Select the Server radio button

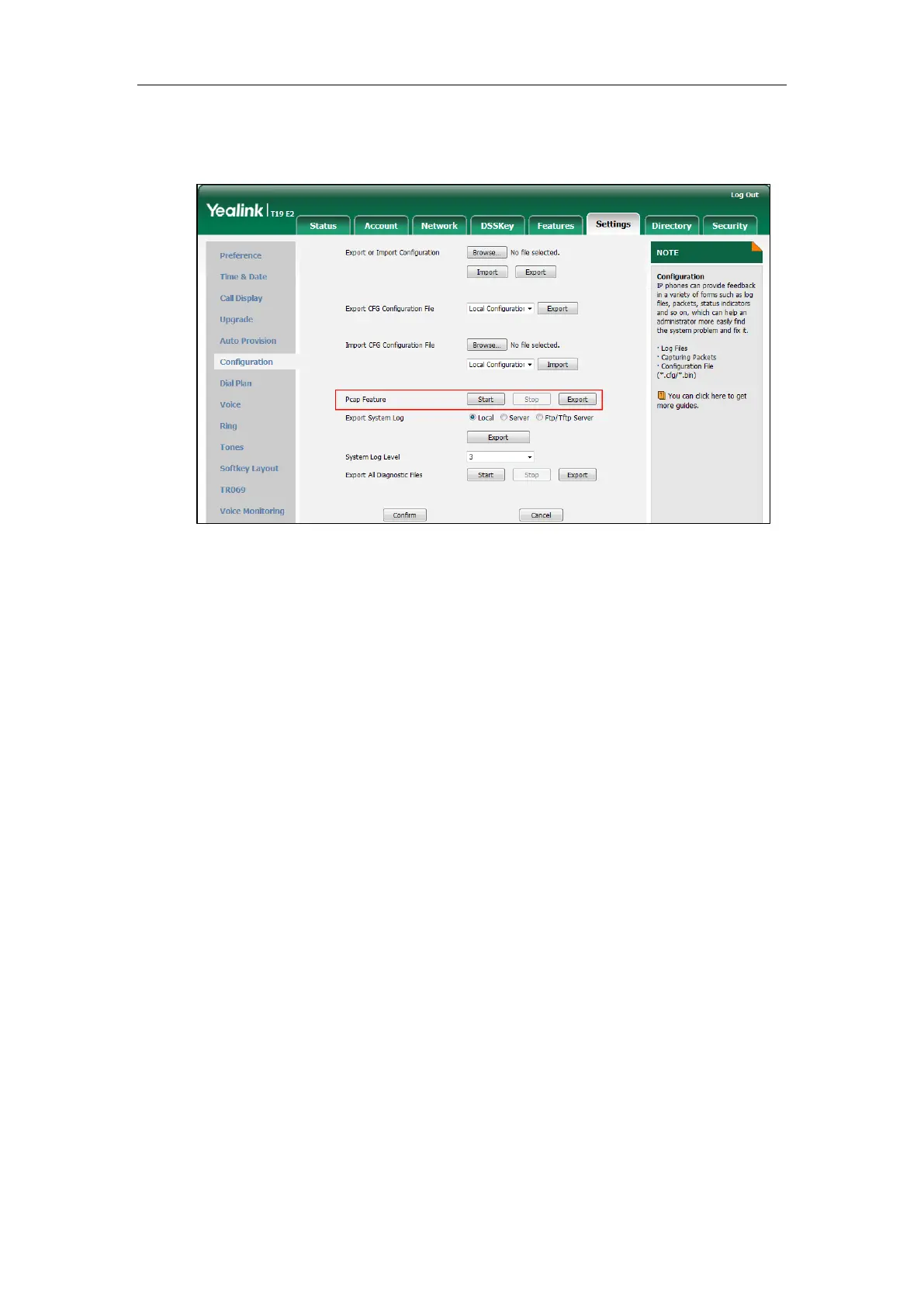point(504,418)
